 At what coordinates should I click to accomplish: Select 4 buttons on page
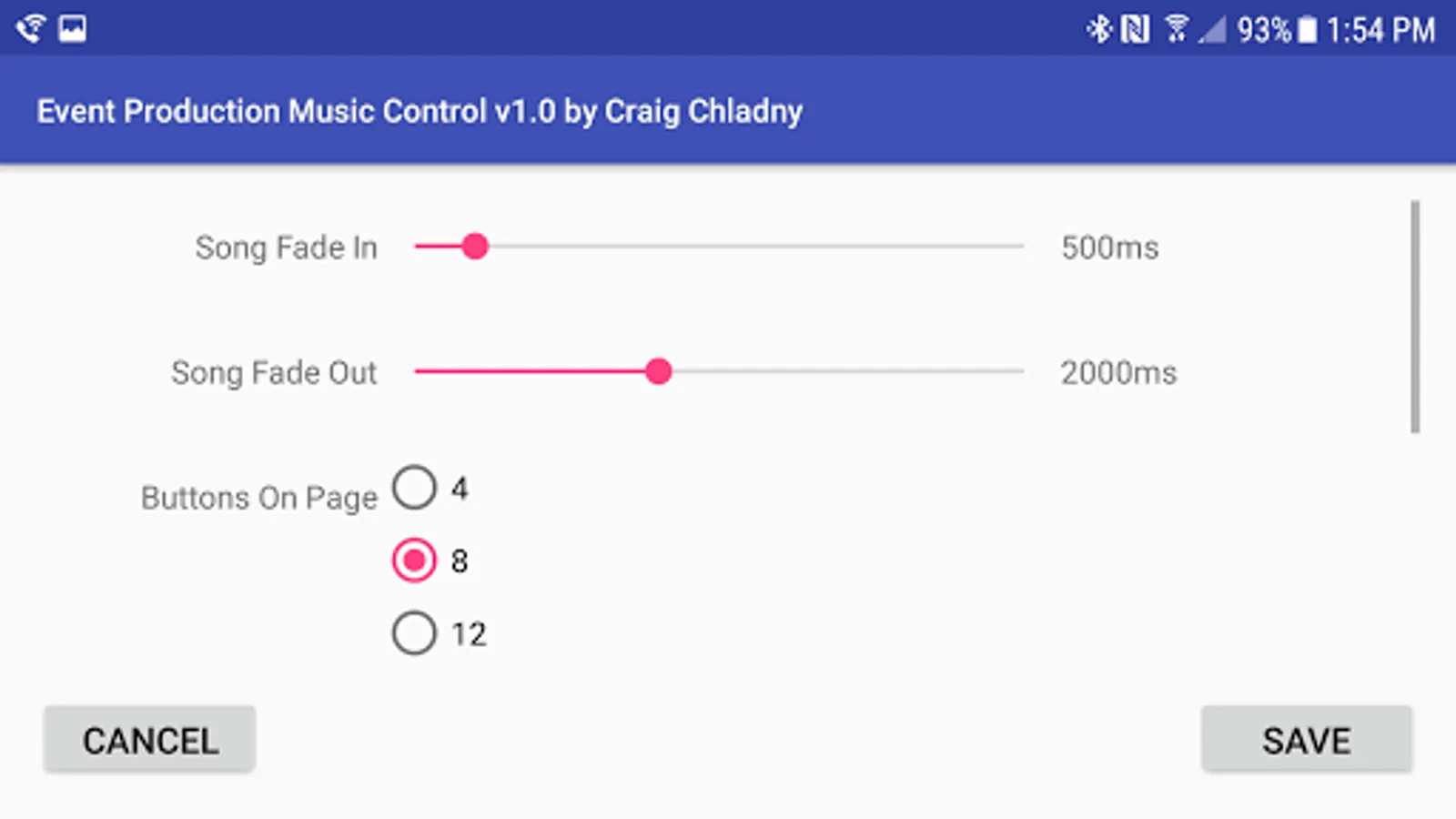click(415, 488)
